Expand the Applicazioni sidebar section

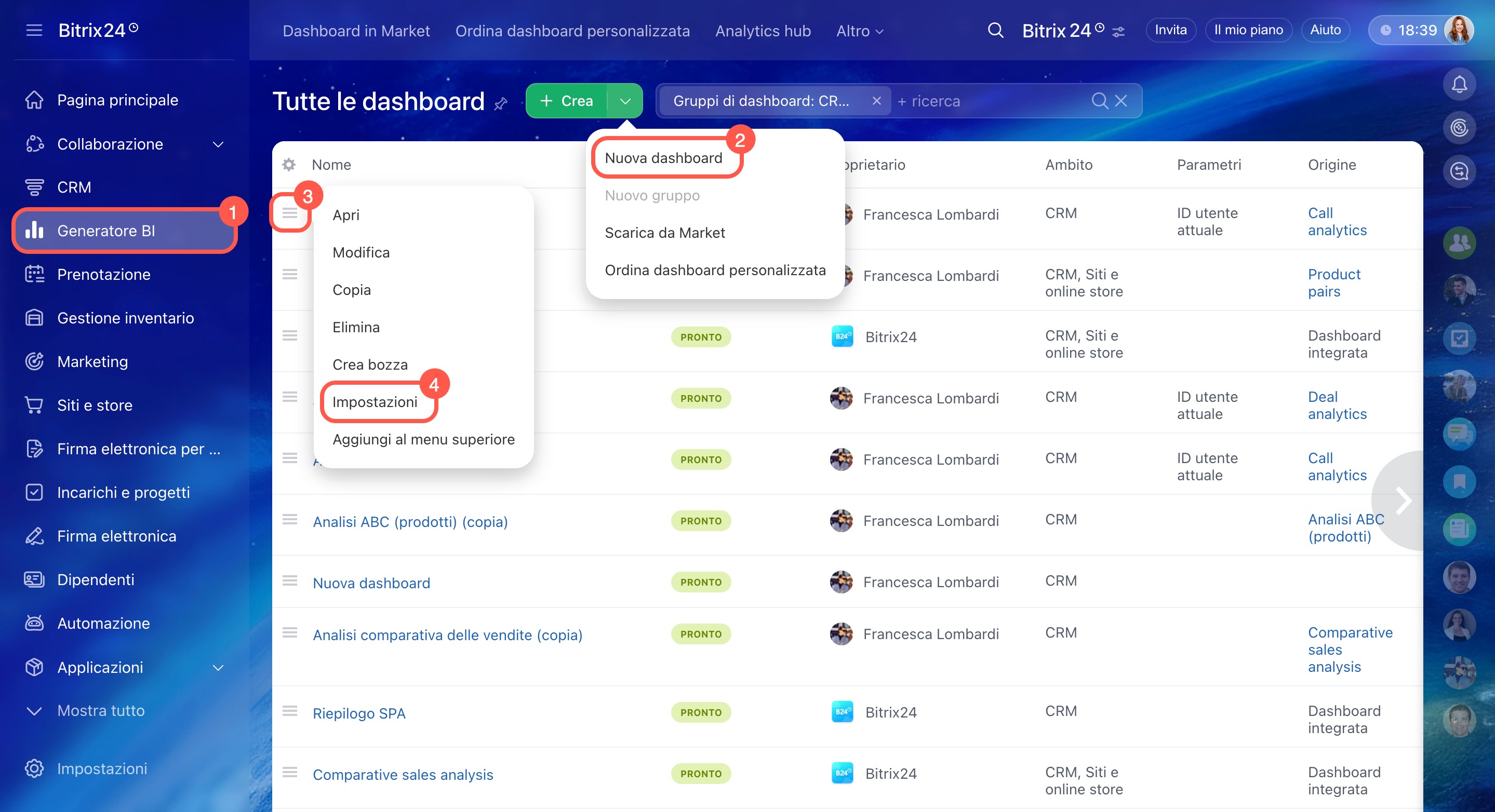218,667
